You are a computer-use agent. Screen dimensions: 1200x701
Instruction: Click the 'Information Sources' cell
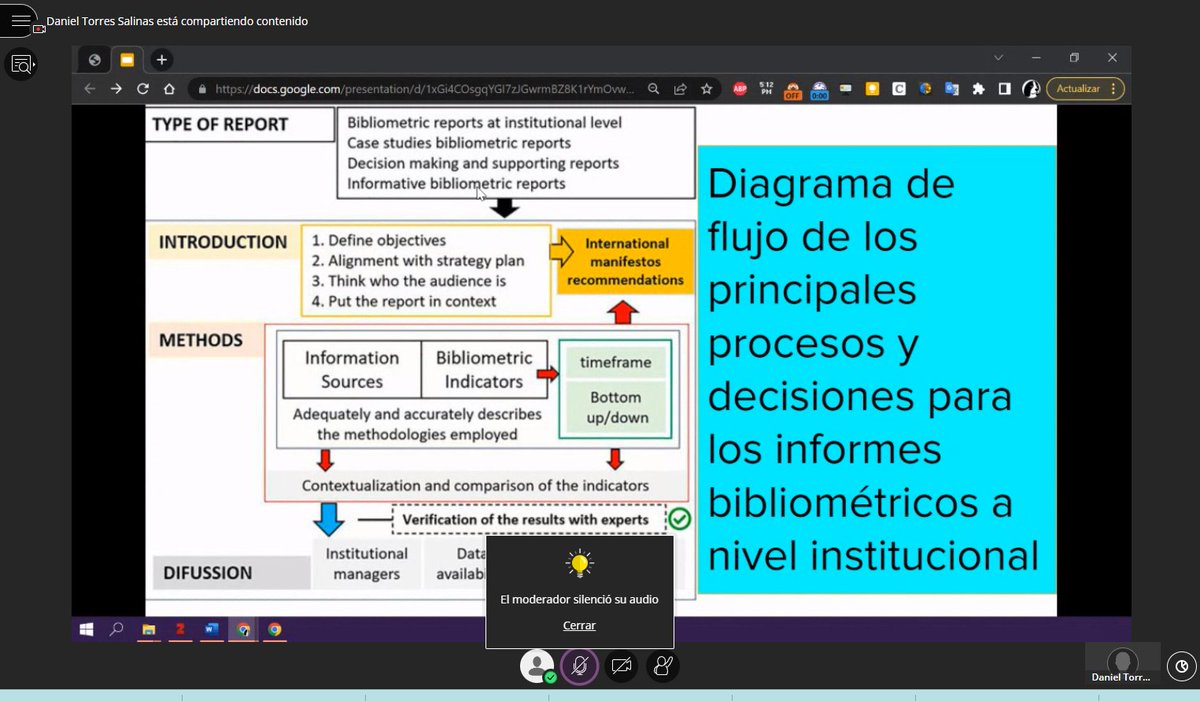click(351, 370)
